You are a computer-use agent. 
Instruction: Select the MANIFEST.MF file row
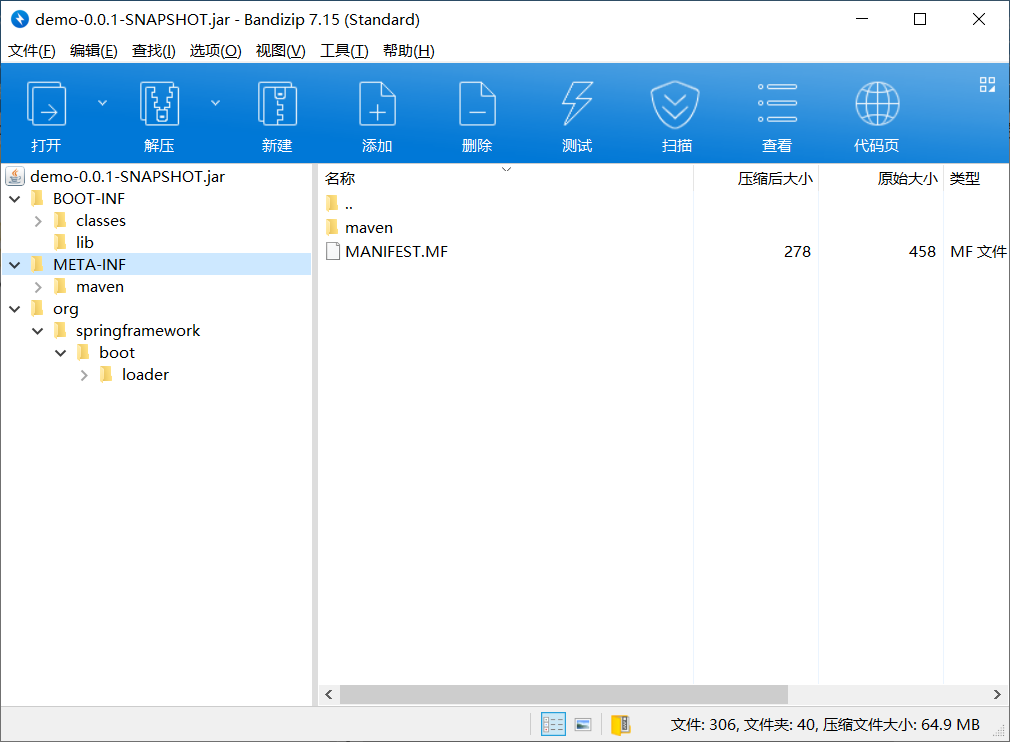point(663,251)
